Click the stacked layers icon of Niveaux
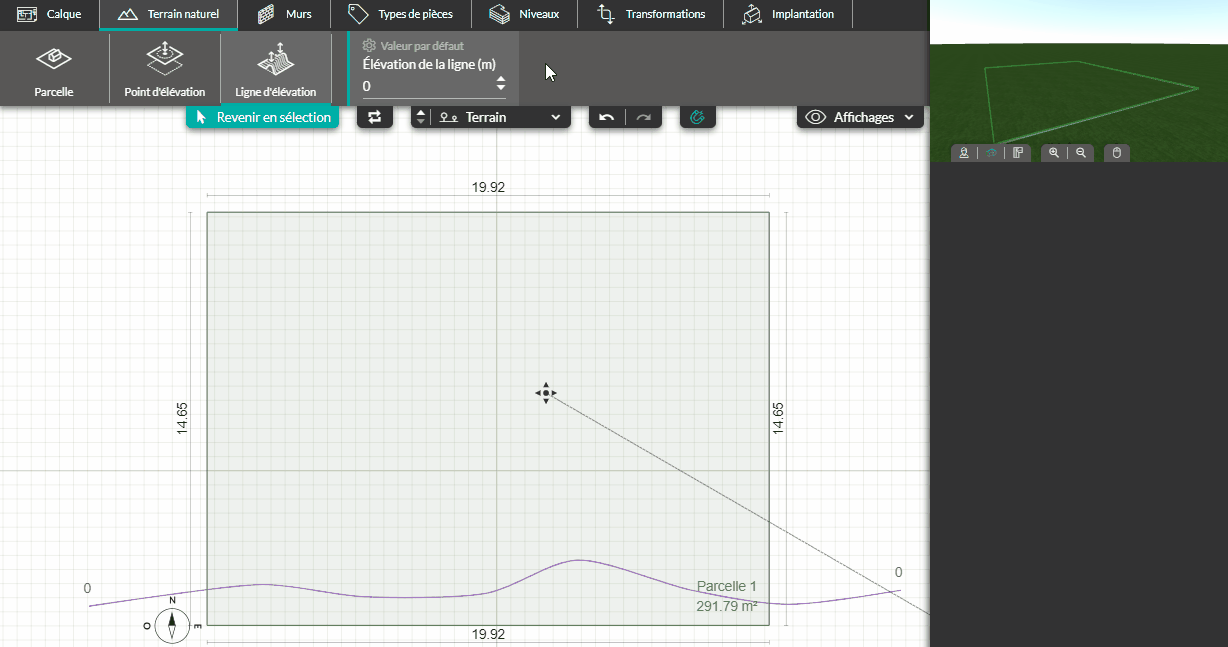The height and width of the screenshot is (647, 1228). pos(500,14)
